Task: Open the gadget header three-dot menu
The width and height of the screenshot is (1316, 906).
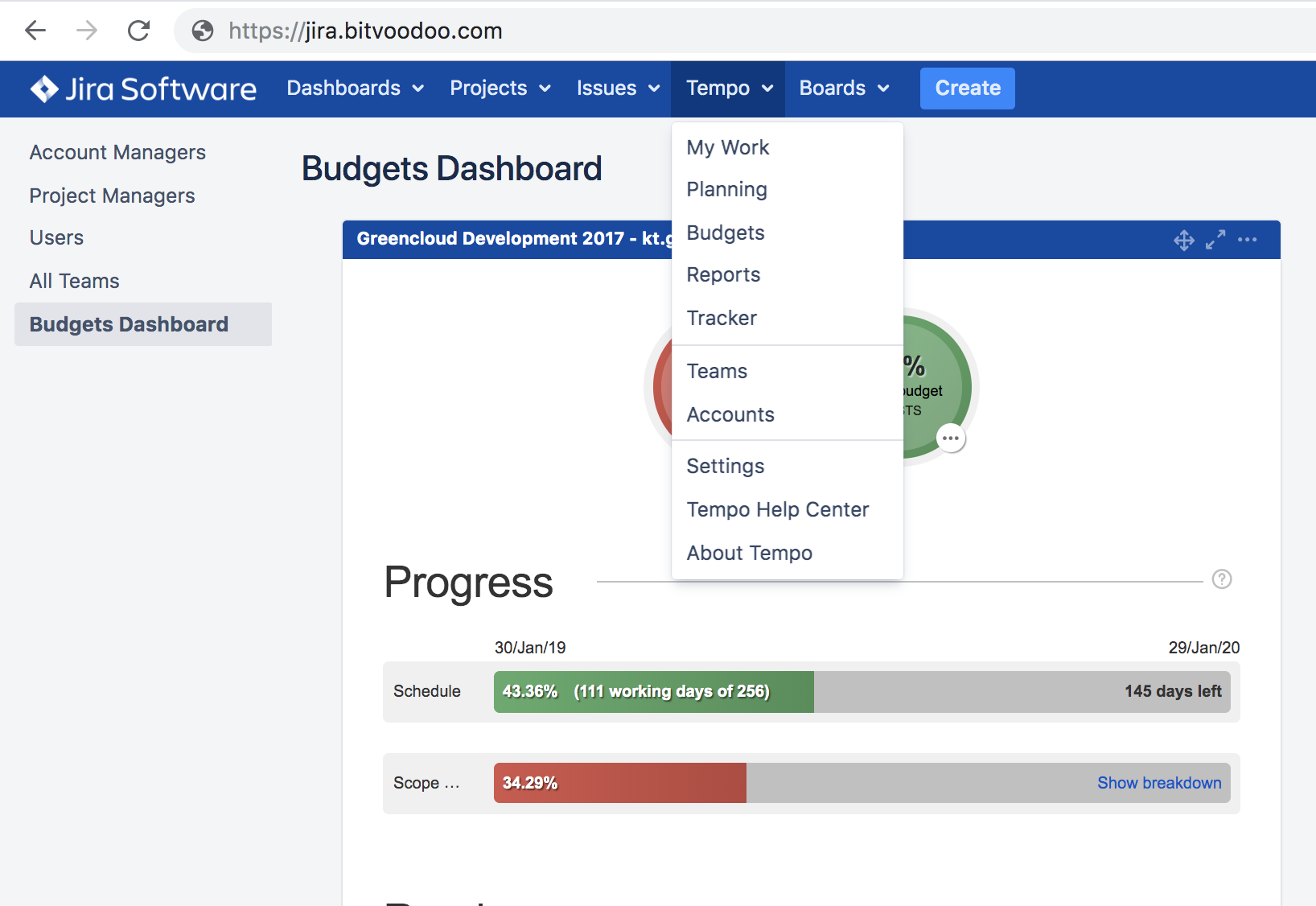Action: tap(1248, 240)
